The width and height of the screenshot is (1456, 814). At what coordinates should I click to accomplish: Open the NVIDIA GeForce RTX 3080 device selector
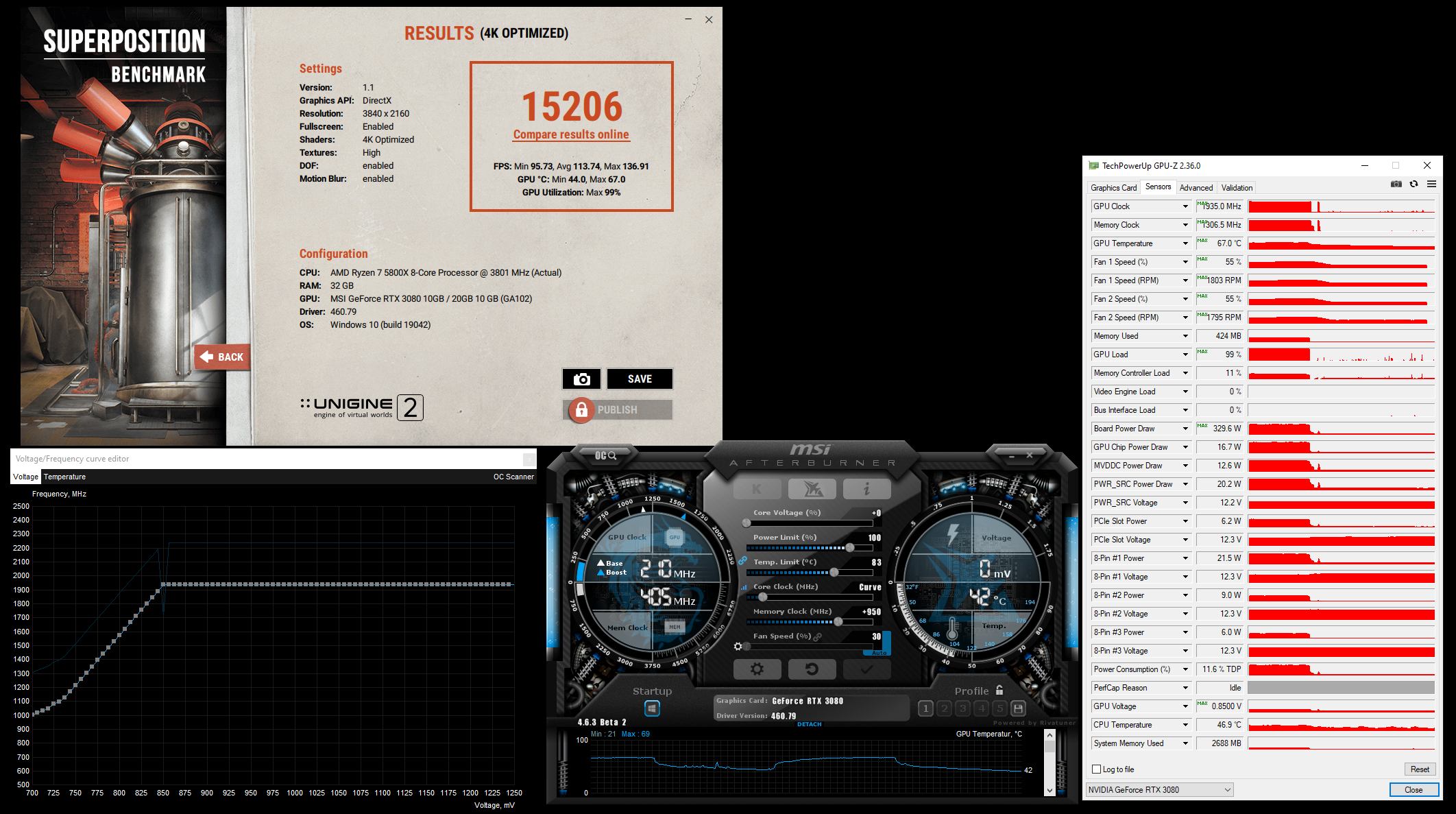pyautogui.click(x=1160, y=790)
